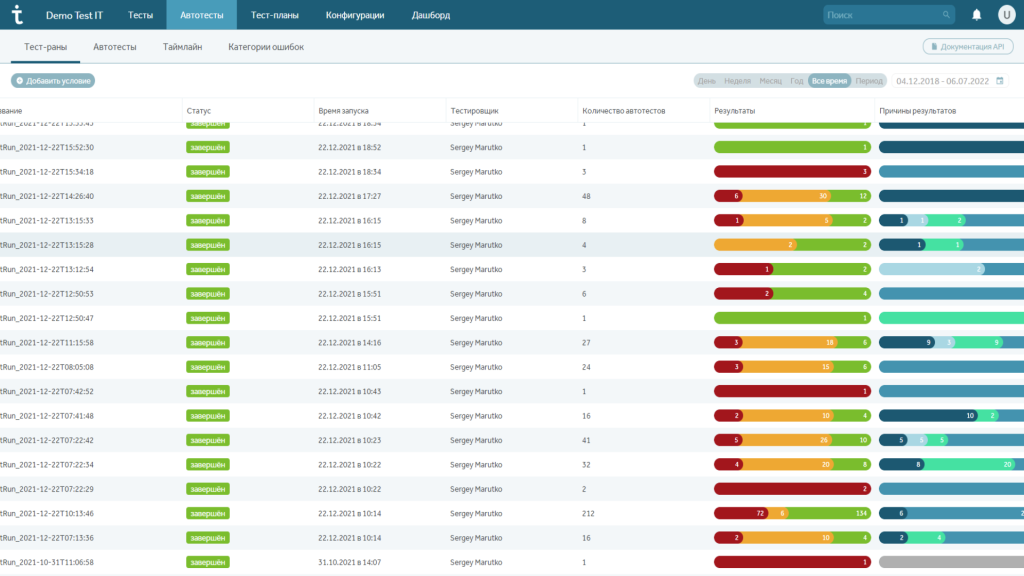The image size is (1024, 576).
Task: Open the Дашборд section
Action: click(x=431, y=15)
